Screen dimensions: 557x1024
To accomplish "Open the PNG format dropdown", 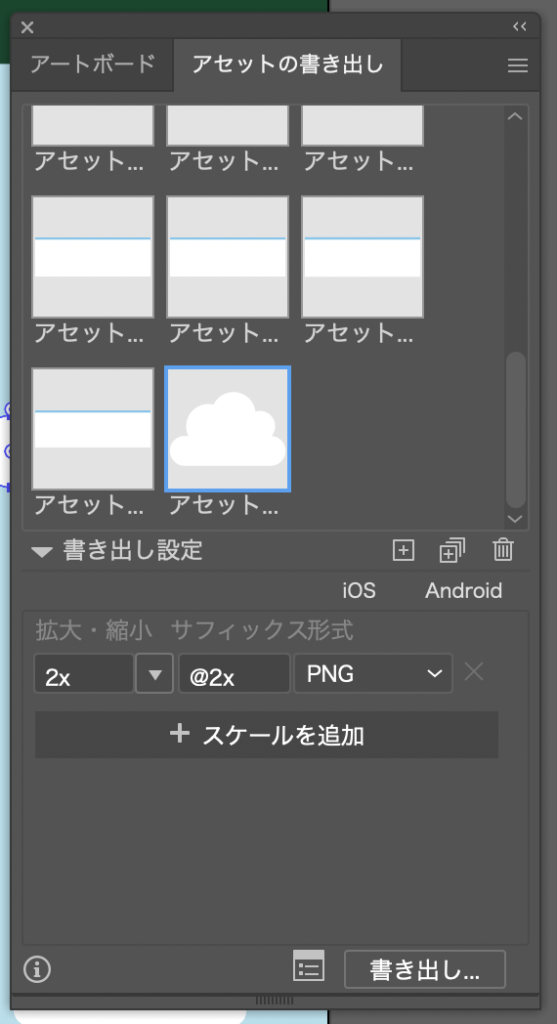I will click(373, 673).
